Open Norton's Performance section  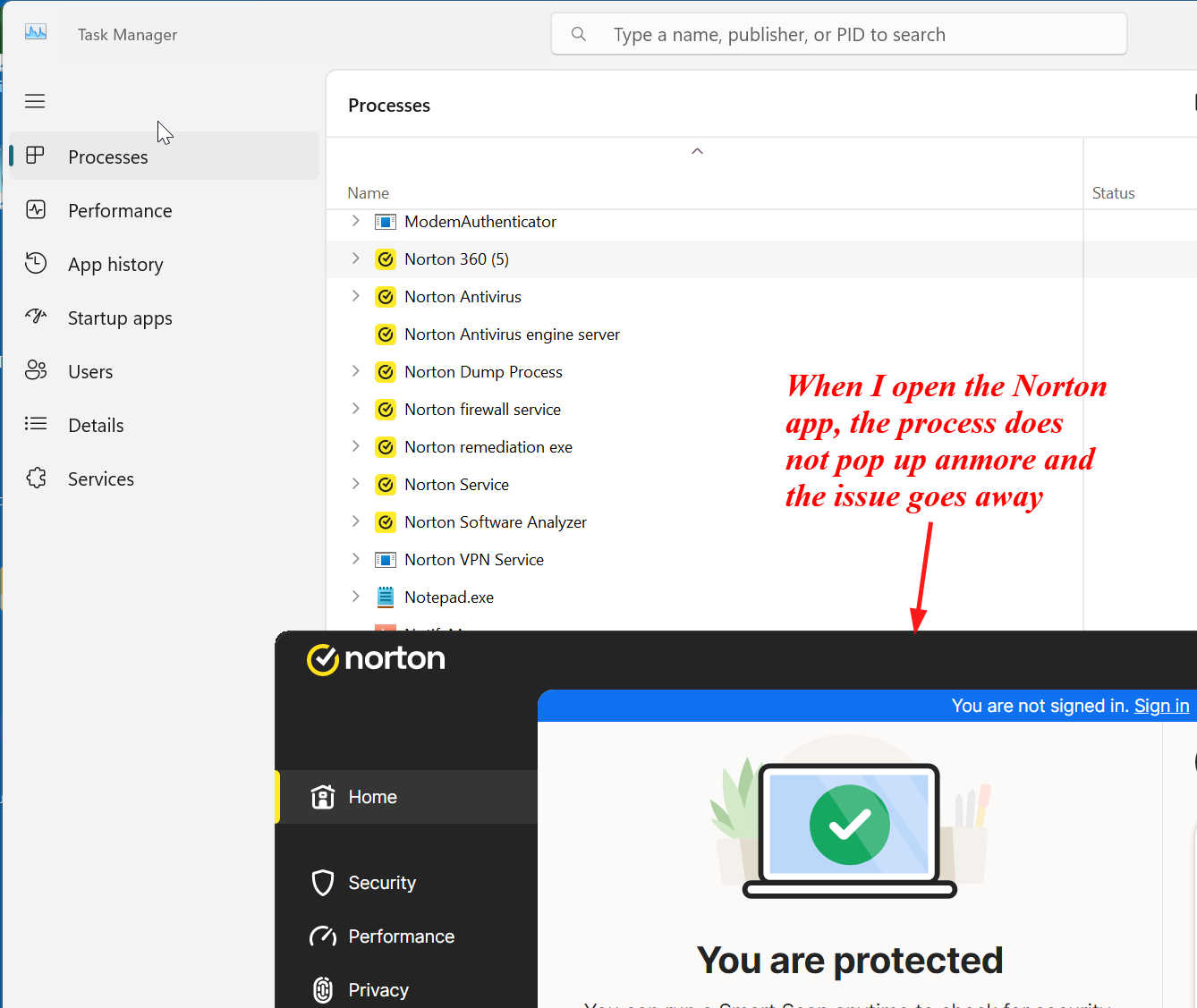pyautogui.click(x=401, y=936)
